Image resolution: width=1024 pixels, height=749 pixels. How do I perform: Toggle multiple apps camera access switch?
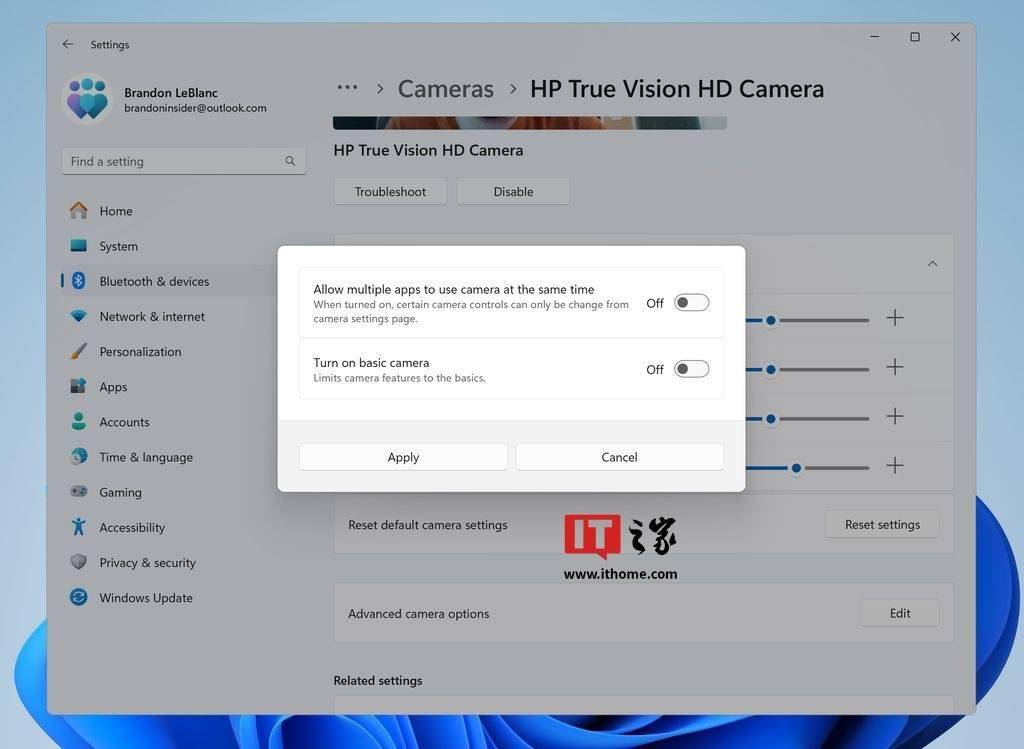[692, 303]
